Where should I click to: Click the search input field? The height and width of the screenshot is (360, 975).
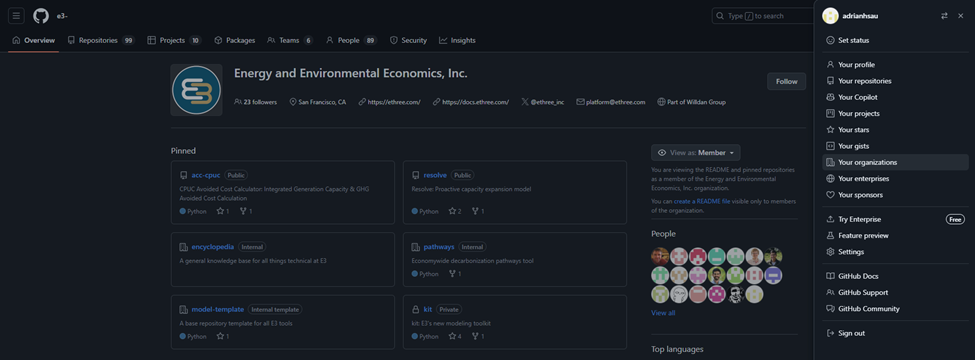tap(762, 16)
